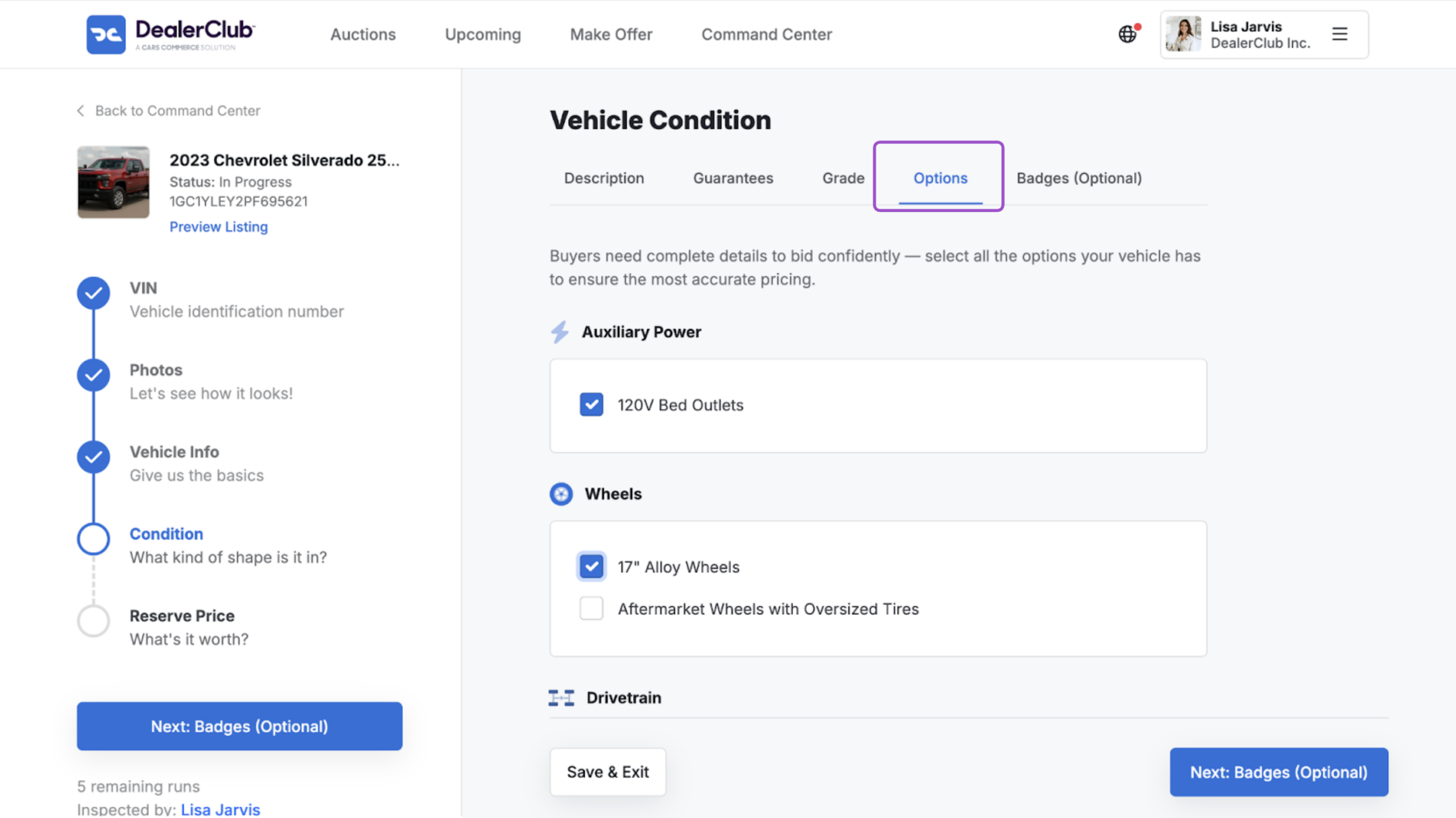The height and width of the screenshot is (818, 1456).
Task: Uncheck the 120V Bed Outlets checkbox
Action: click(x=591, y=404)
